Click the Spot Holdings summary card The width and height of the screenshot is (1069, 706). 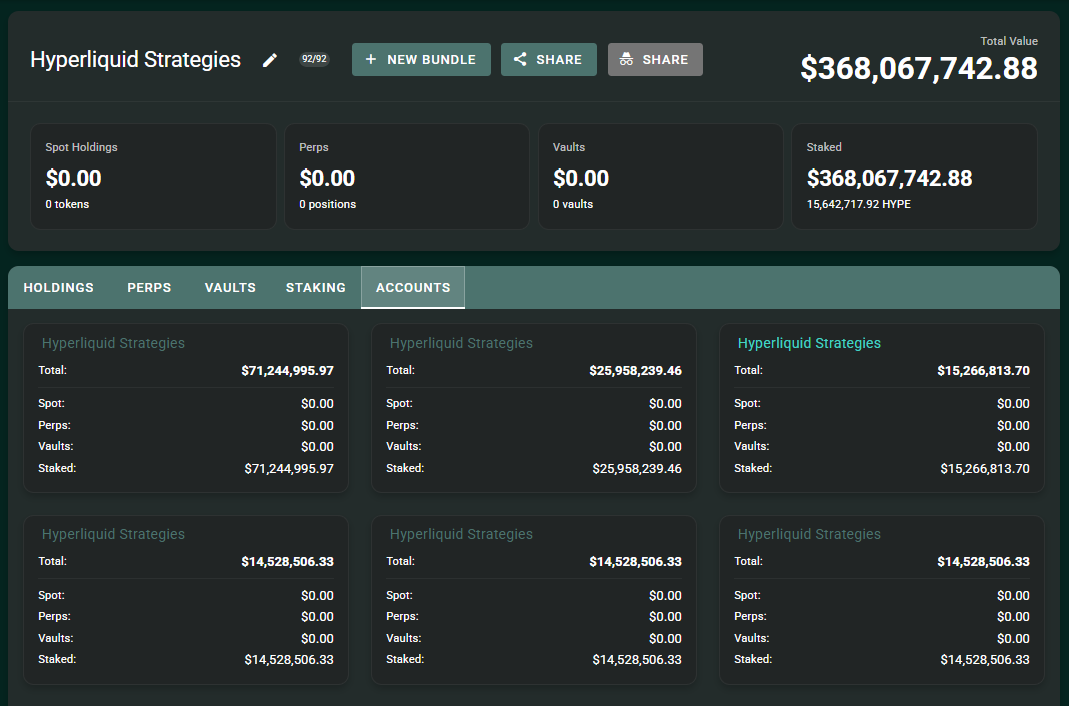point(153,176)
